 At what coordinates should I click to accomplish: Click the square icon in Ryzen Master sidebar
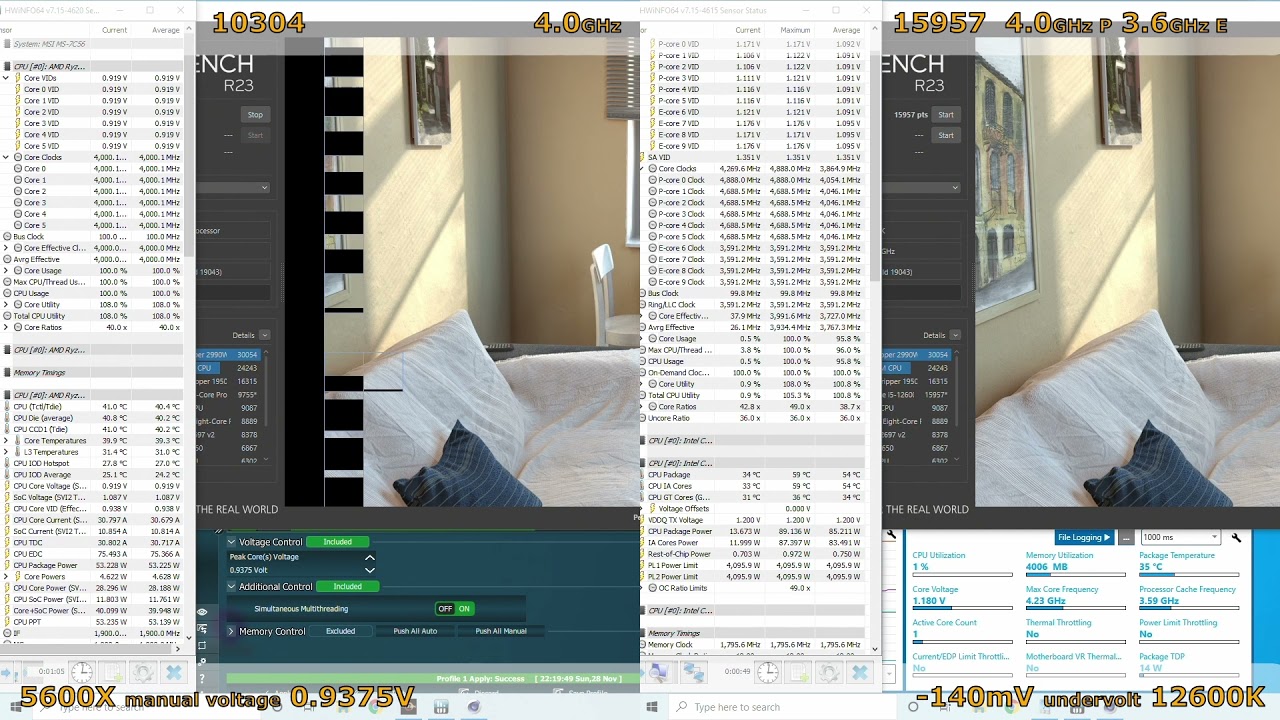[202, 645]
